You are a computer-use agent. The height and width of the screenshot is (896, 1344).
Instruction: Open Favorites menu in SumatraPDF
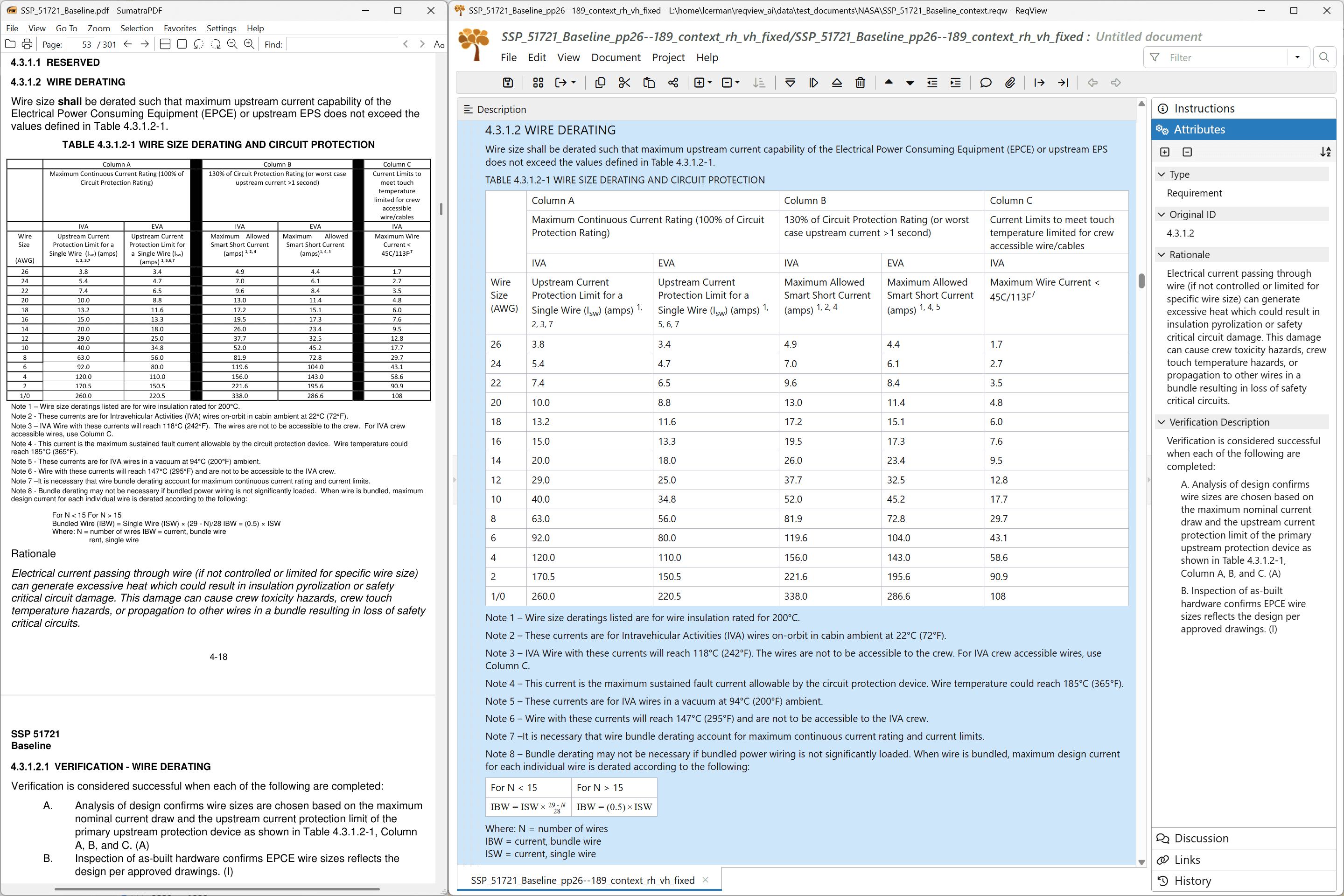pos(179,28)
